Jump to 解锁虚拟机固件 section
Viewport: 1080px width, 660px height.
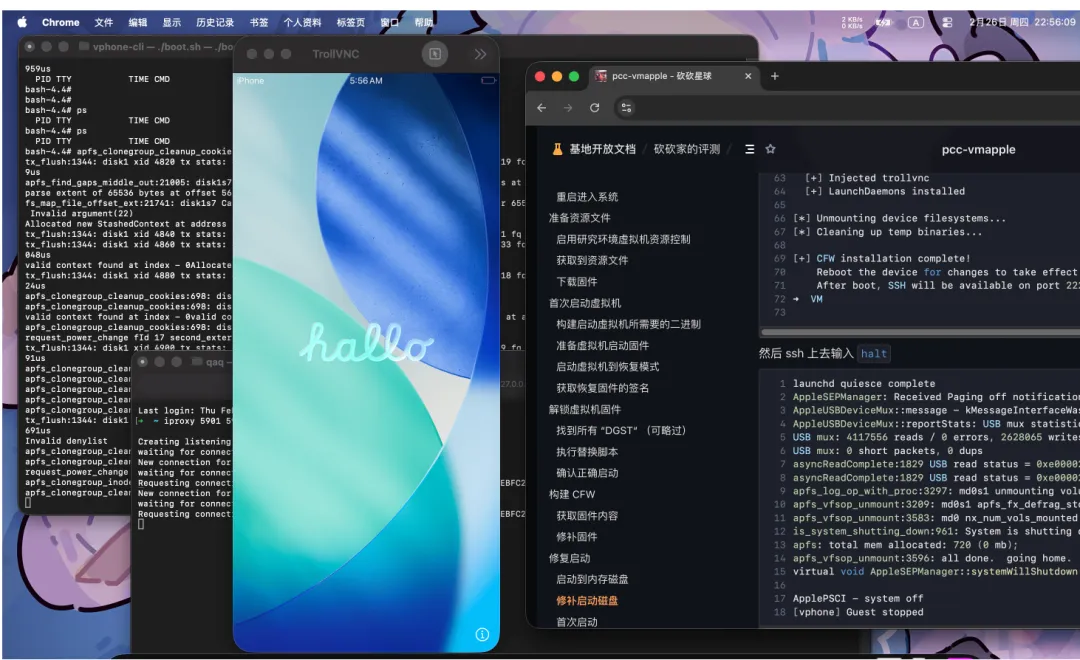point(585,409)
